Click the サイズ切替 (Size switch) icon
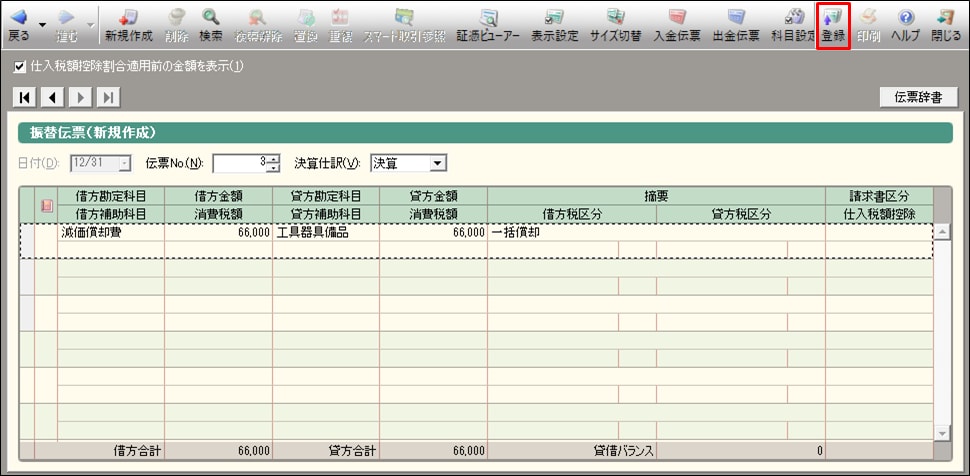This screenshot has height=476, width=970. pyautogui.click(x=616, y=25)
